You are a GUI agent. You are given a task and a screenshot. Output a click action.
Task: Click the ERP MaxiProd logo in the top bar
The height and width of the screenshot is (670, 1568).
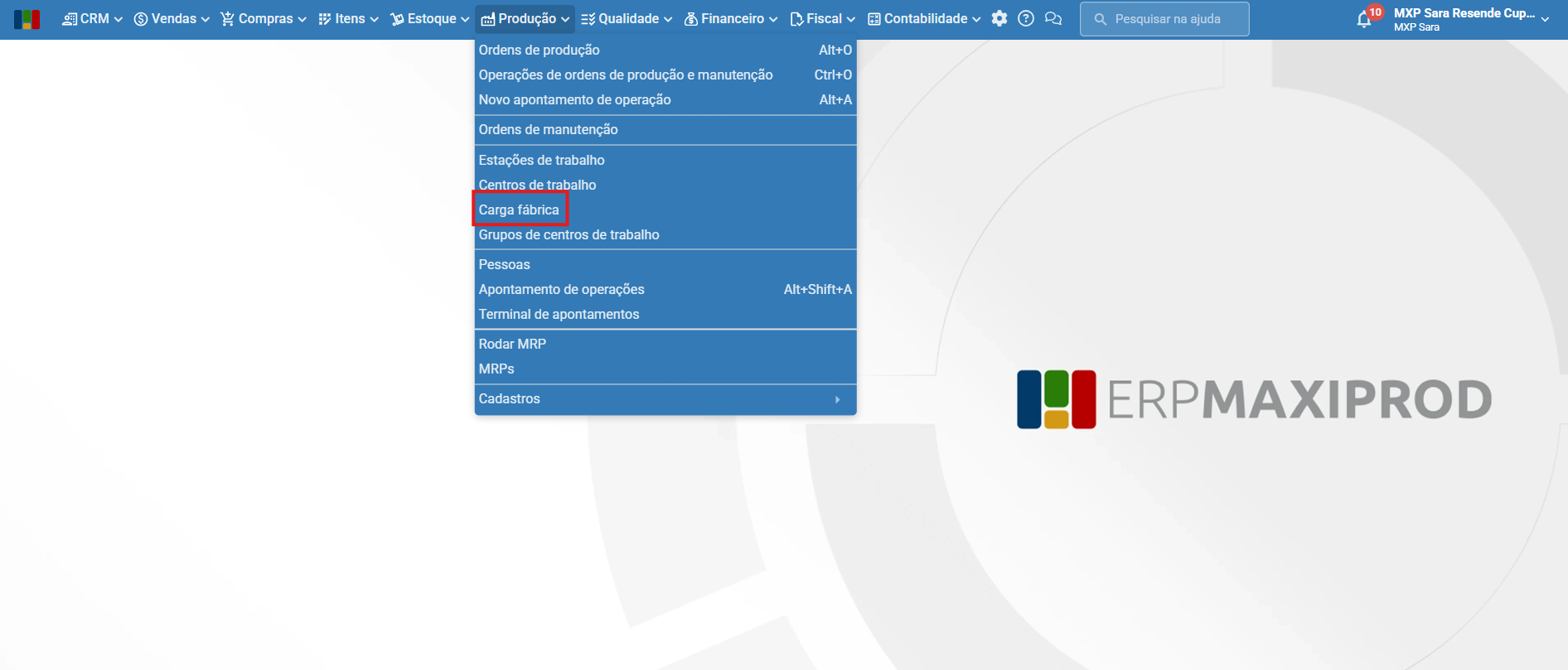pos(27,19)
